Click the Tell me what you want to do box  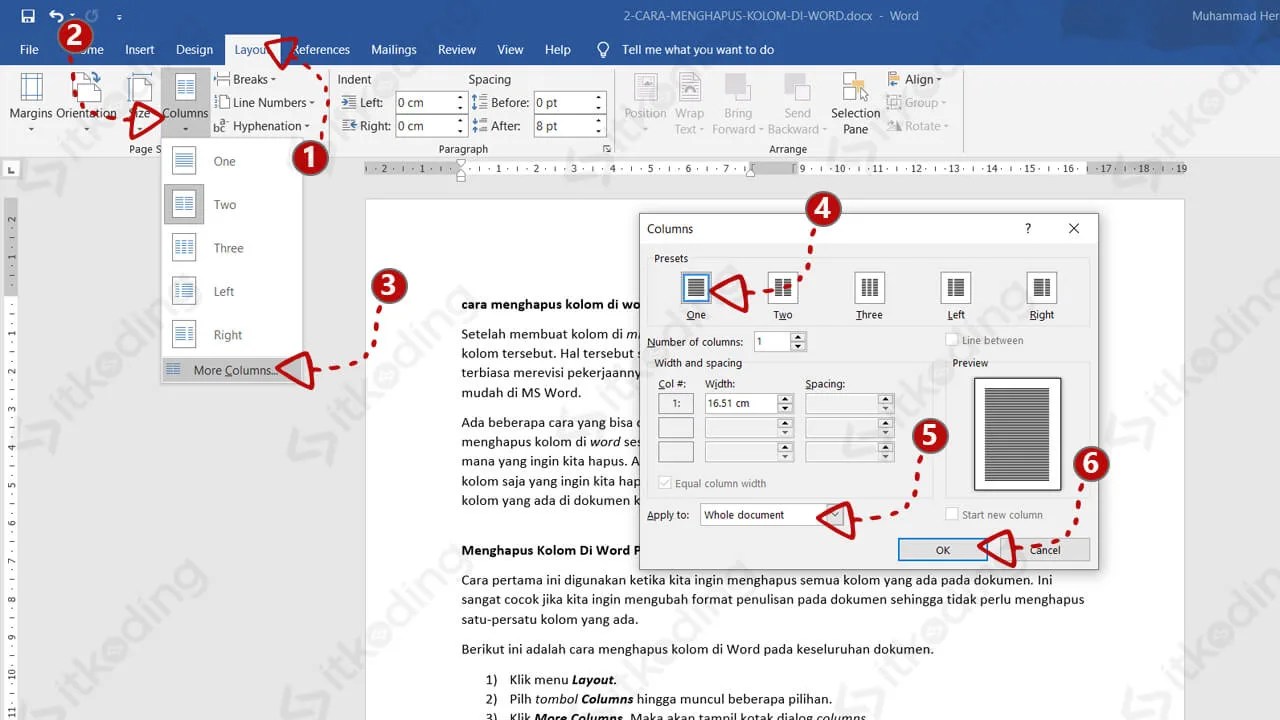[x=700, y=49]
